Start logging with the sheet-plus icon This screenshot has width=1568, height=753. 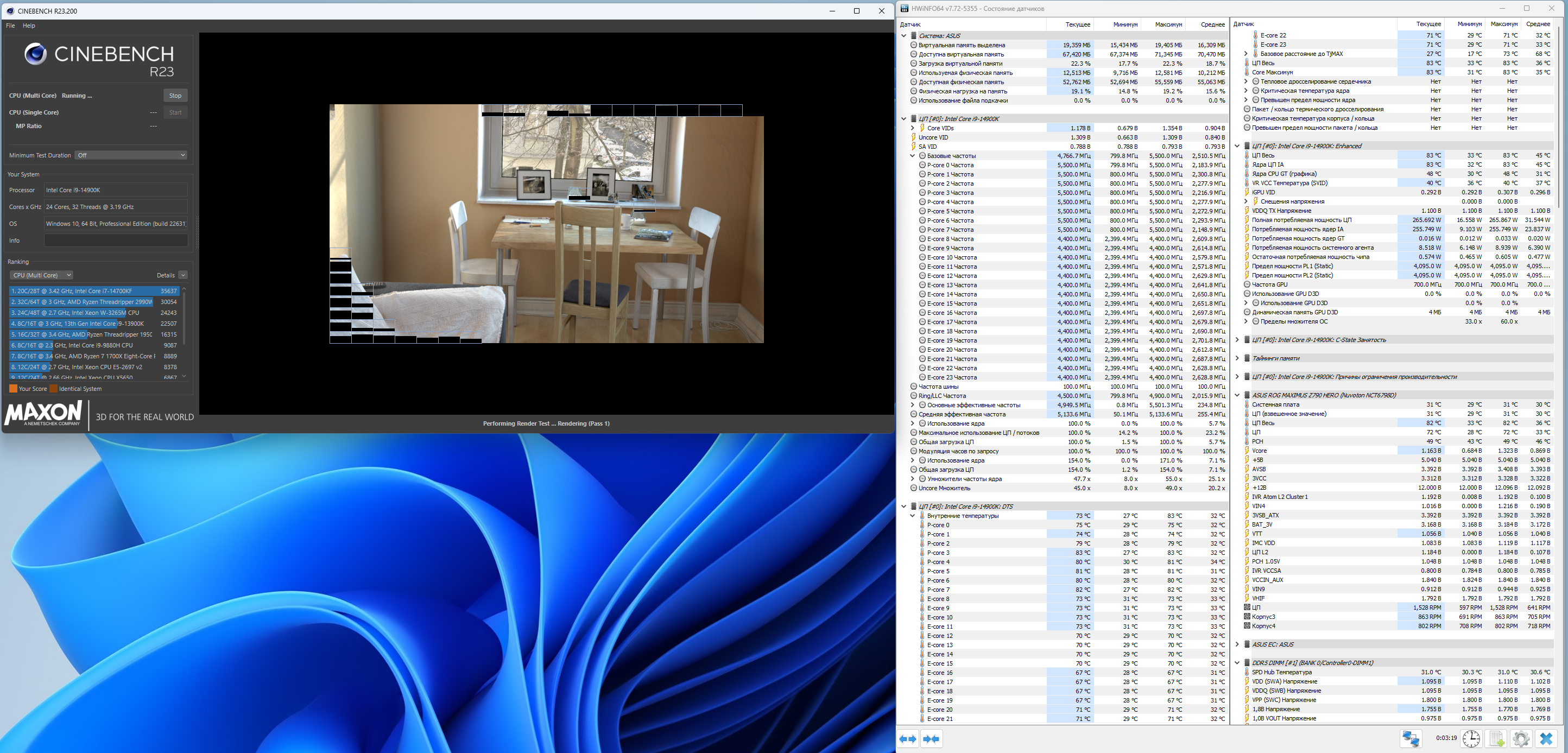point(1496,738)
